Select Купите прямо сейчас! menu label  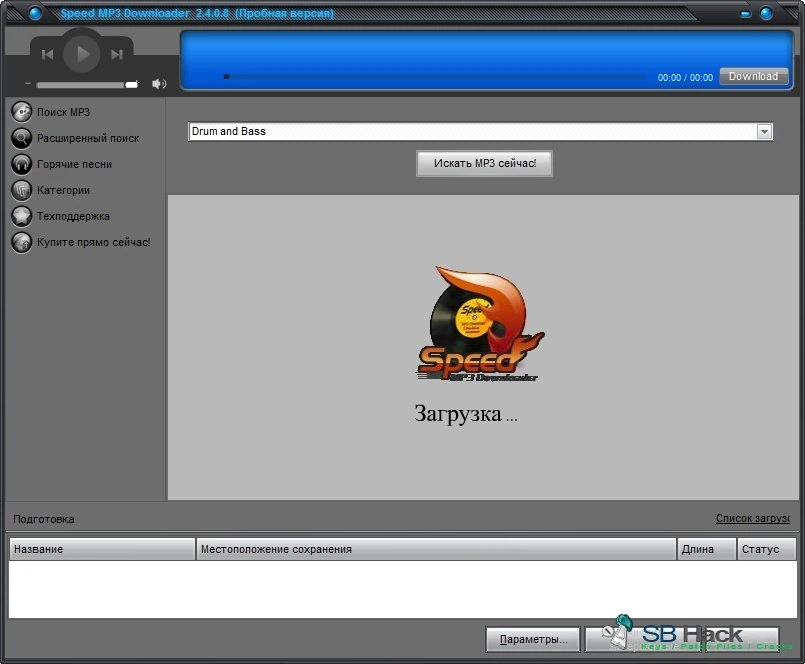click(93, 242)
